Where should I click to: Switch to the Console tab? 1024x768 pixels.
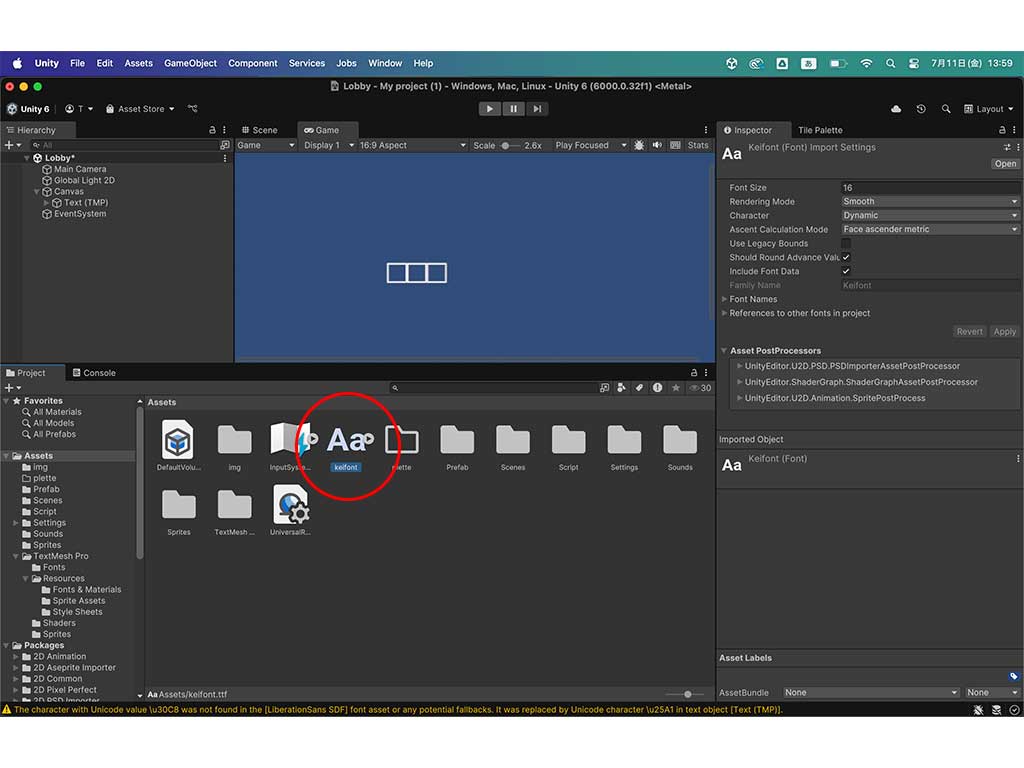[x=92, y=373]
